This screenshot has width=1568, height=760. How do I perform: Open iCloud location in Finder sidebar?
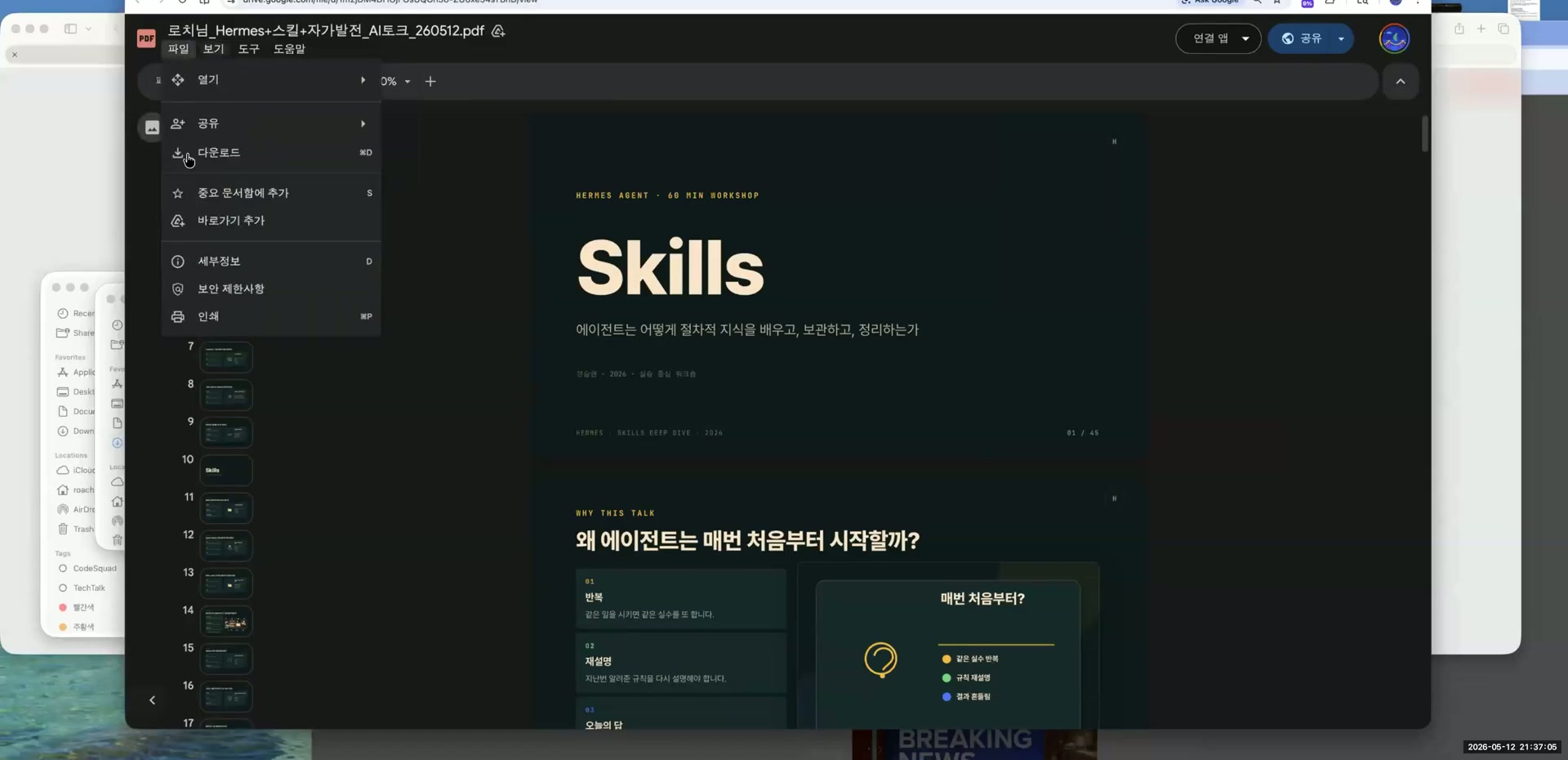[78, 471]
